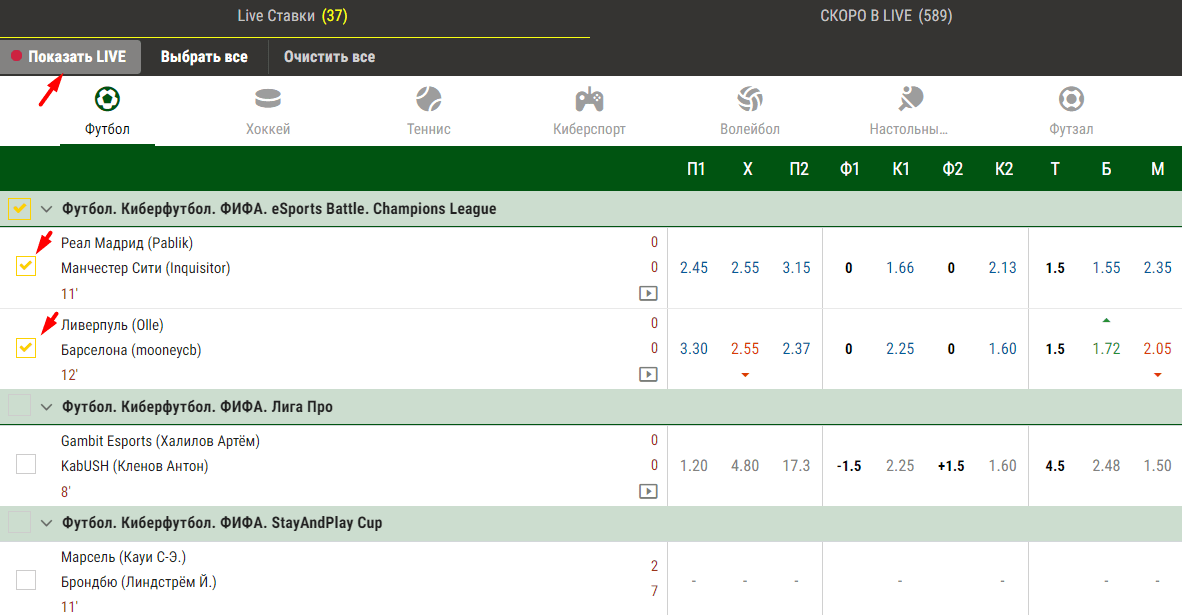The height and width of the screenshot is (615, 1182).
Task: Open Киберспорт gamepad icon
Action: click(x=589, y=99)
